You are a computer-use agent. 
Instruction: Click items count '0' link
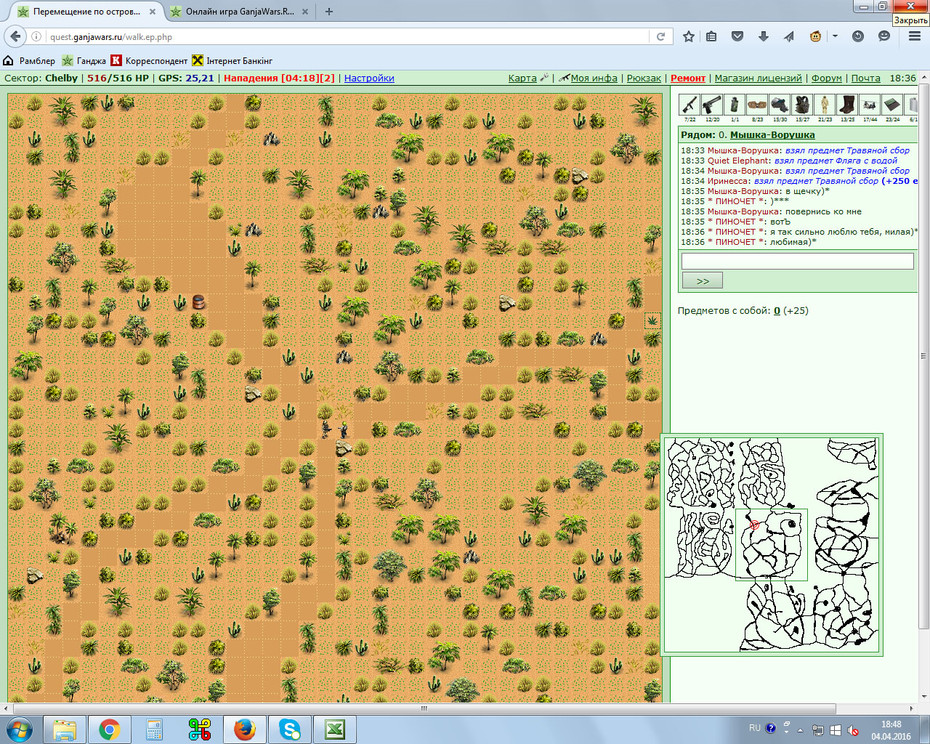777,311
